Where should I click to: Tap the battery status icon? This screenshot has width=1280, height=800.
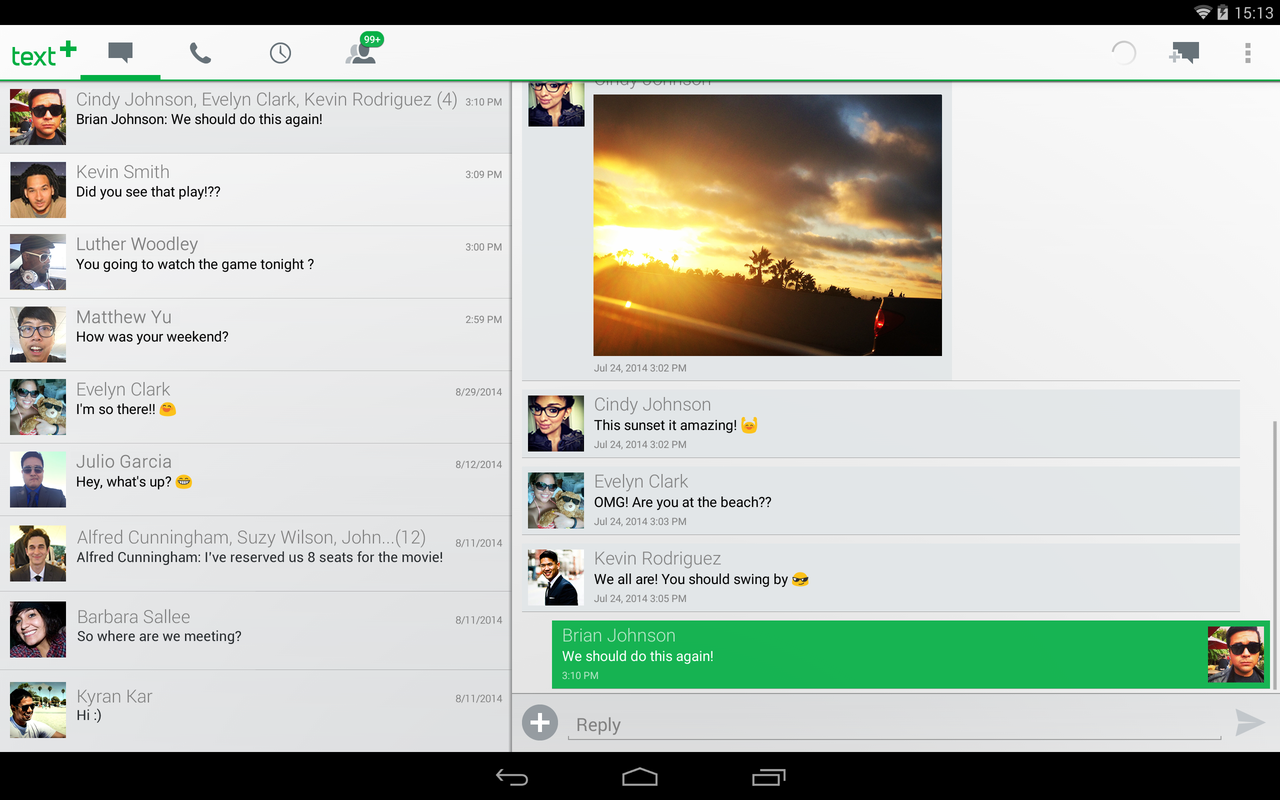tap(1222, 12)
